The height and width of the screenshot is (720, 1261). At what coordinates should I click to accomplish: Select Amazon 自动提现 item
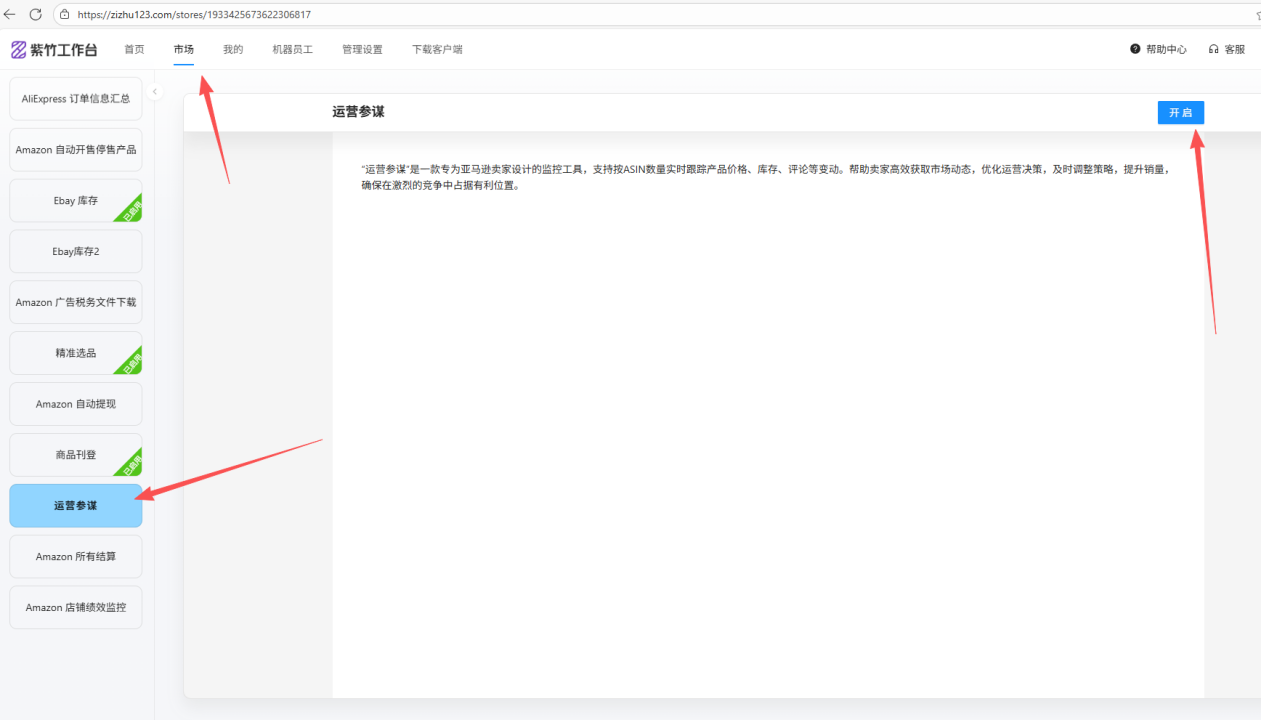[x=76, y=404]
